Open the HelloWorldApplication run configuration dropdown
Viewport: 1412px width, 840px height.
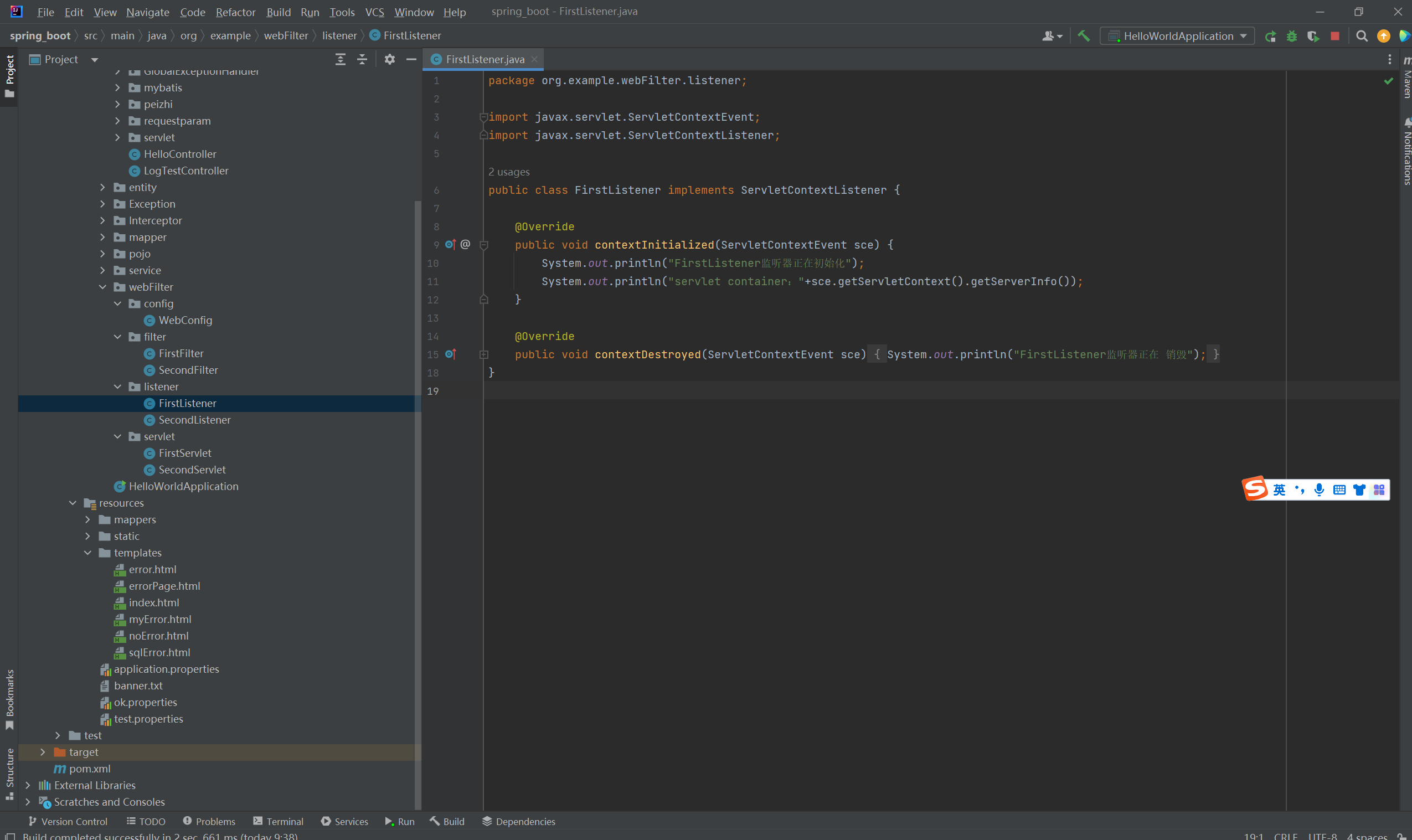[x=1177, y=36]
